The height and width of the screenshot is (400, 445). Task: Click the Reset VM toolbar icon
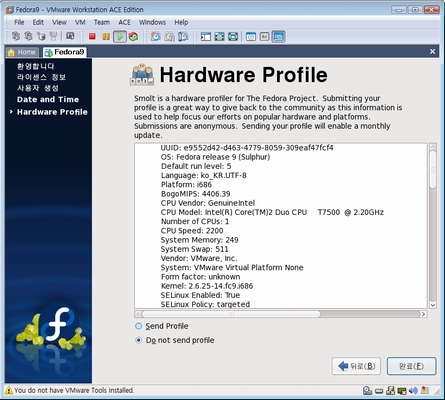tap(134, 36)
